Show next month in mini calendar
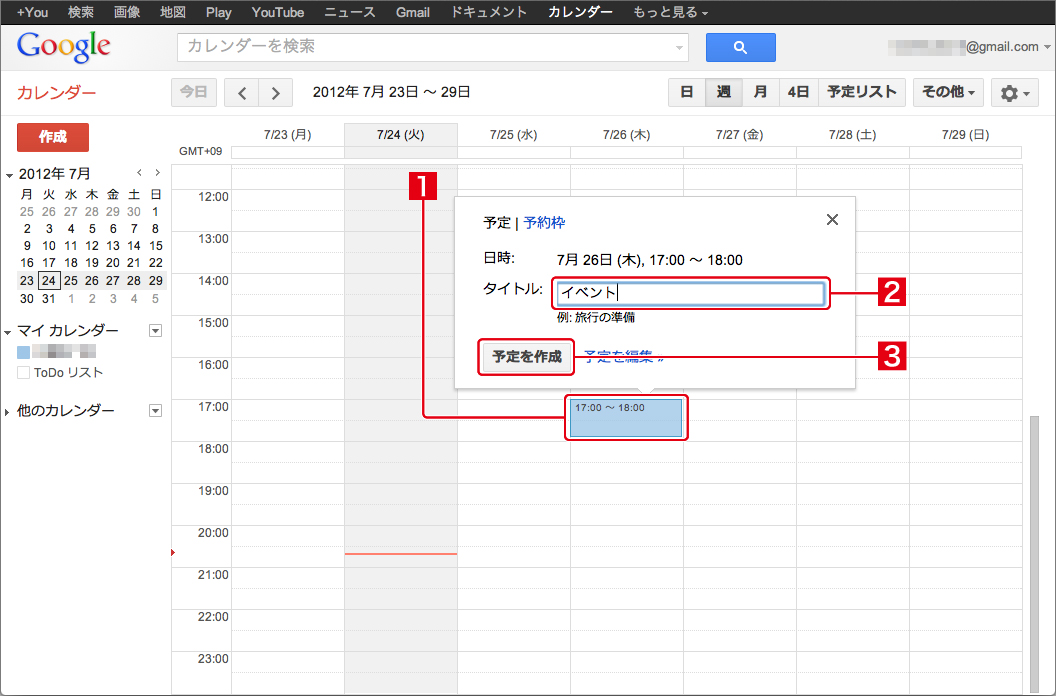1056x696 pixels. pos(158,173)
